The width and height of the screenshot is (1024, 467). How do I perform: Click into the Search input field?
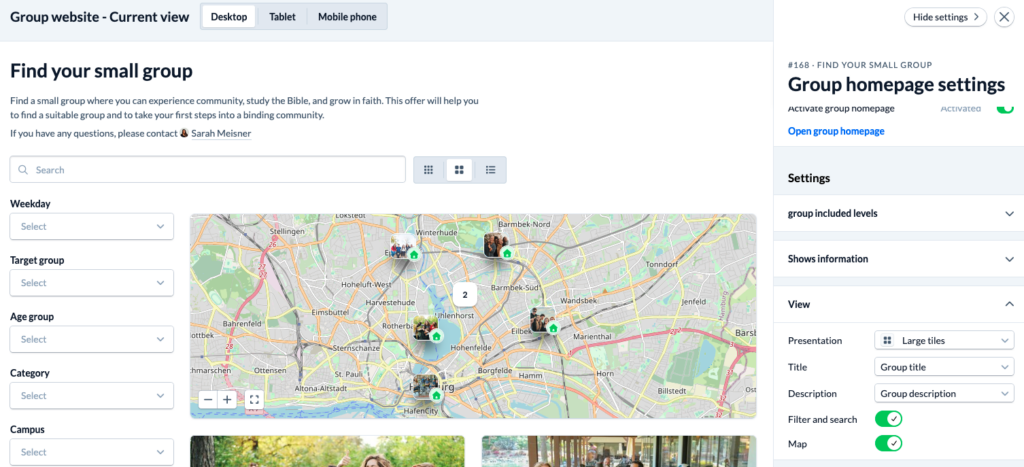[x=208, y=170]
